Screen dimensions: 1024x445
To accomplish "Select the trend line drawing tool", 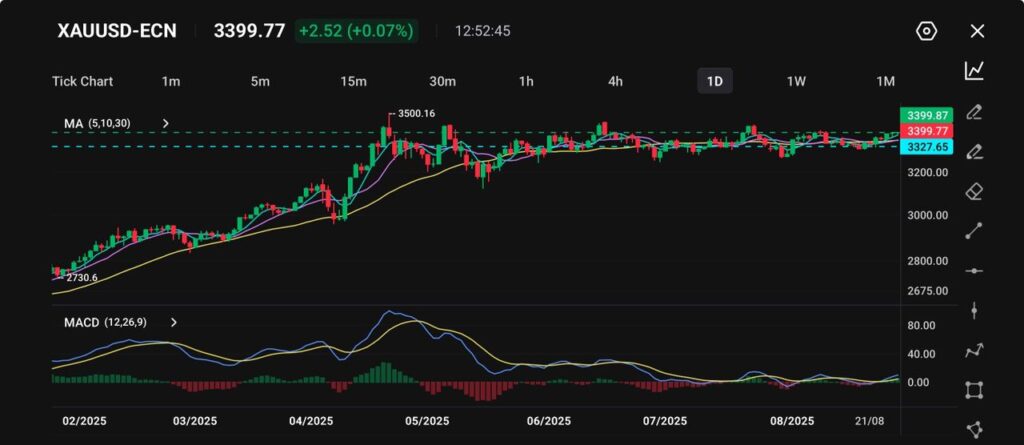I will pos(974,231).
